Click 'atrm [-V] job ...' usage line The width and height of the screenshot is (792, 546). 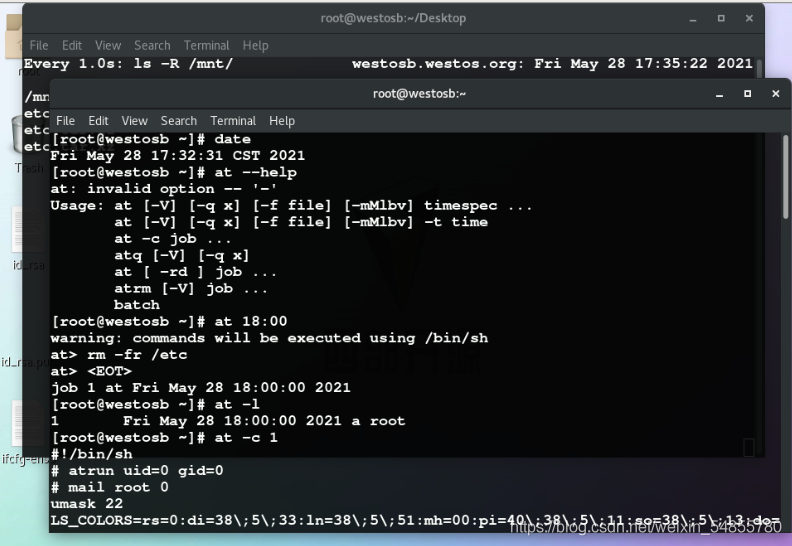tap(191, 288)
